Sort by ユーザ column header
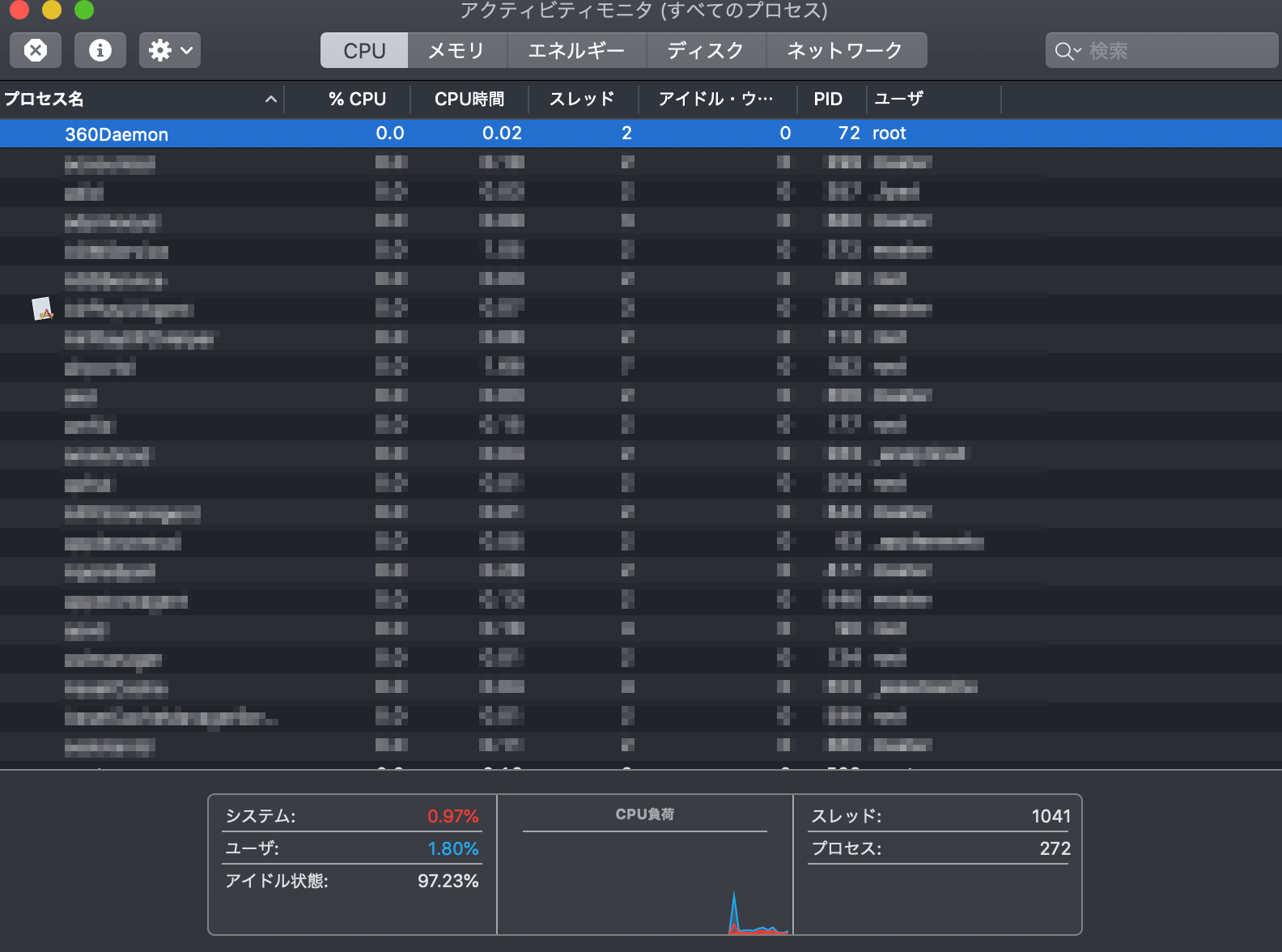 pos(899,99)
